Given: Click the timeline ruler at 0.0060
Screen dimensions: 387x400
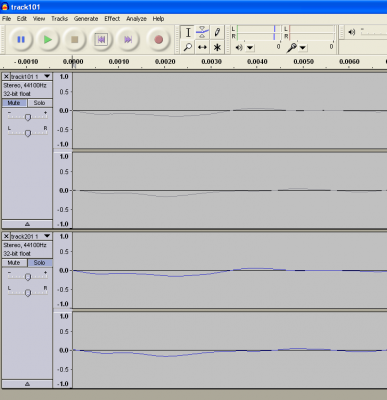Looking at the screenshot, I should (x=349, y=62).
